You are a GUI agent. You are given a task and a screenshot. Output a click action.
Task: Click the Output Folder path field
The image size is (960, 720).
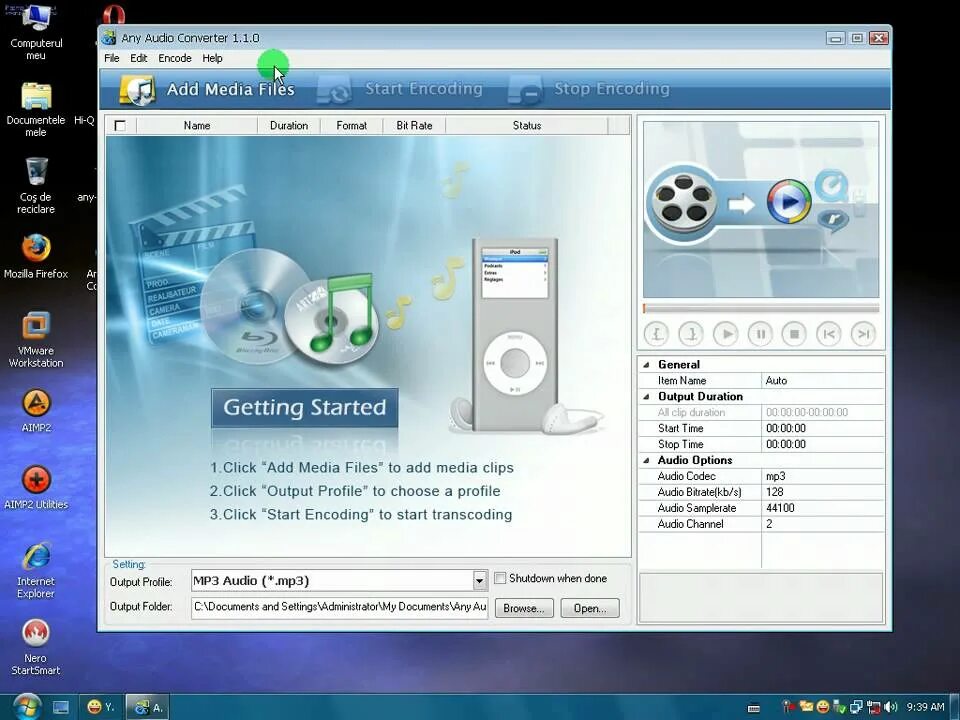click(340, 607)
